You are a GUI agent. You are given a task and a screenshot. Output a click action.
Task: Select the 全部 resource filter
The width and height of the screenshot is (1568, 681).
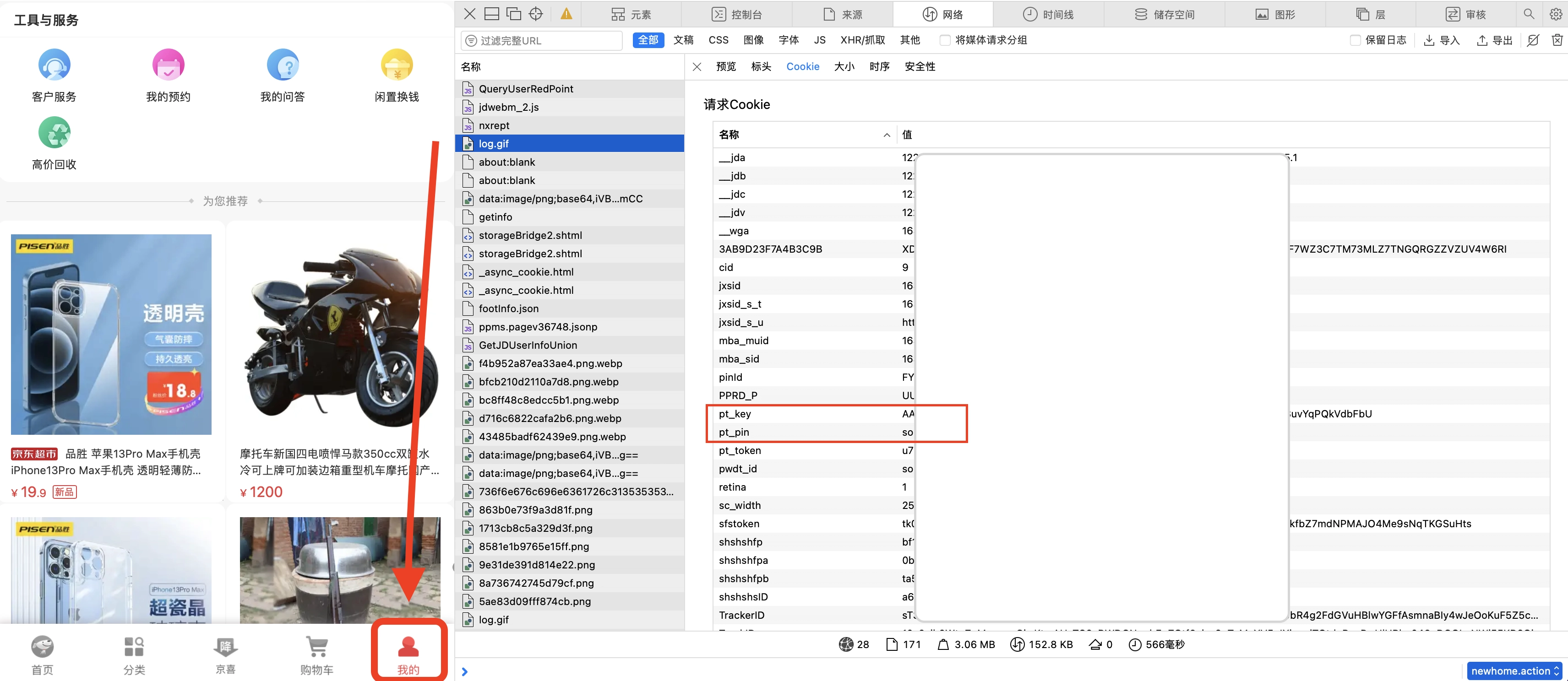coord(648,40)
